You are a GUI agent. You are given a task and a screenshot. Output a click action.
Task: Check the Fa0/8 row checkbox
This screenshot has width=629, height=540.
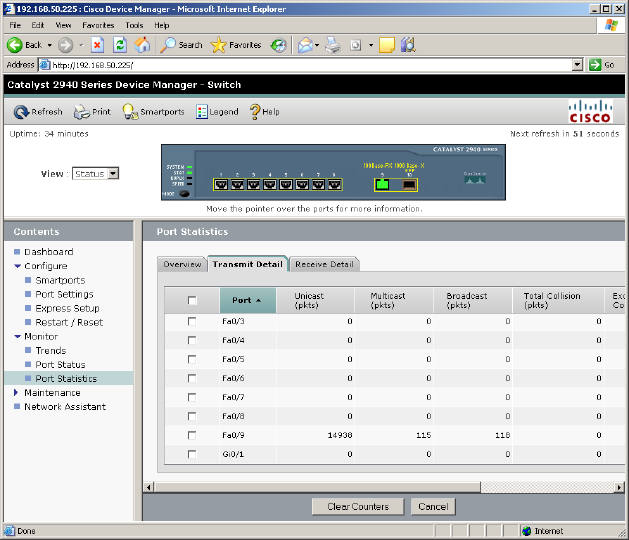point(192,416)
